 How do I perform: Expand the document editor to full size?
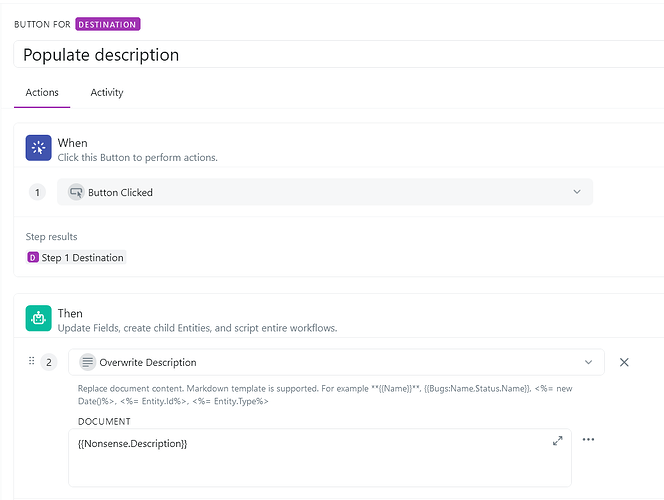tap(557, 441)
